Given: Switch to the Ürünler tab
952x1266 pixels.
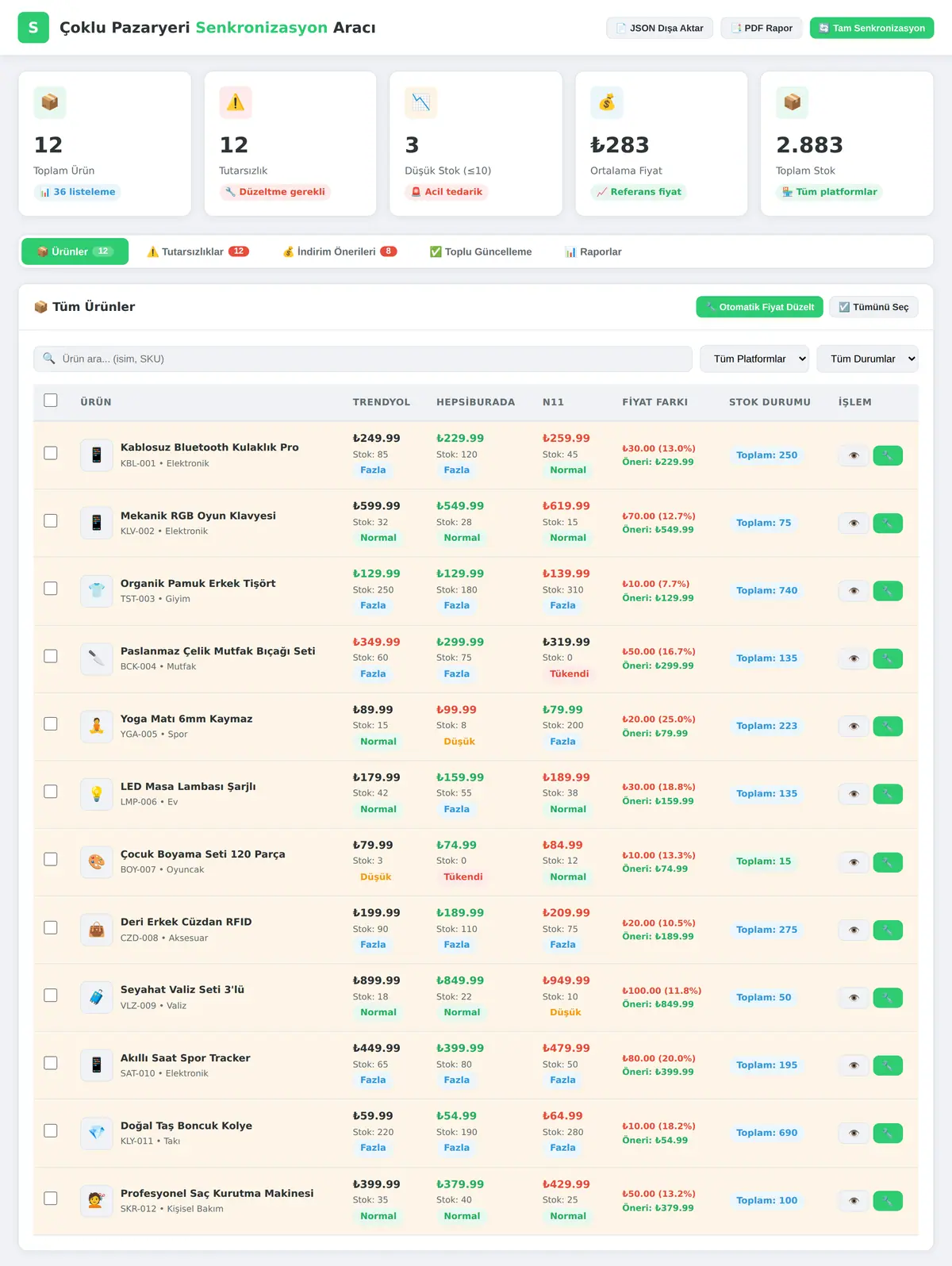Looking at the screenshot, I should [75, 251].
